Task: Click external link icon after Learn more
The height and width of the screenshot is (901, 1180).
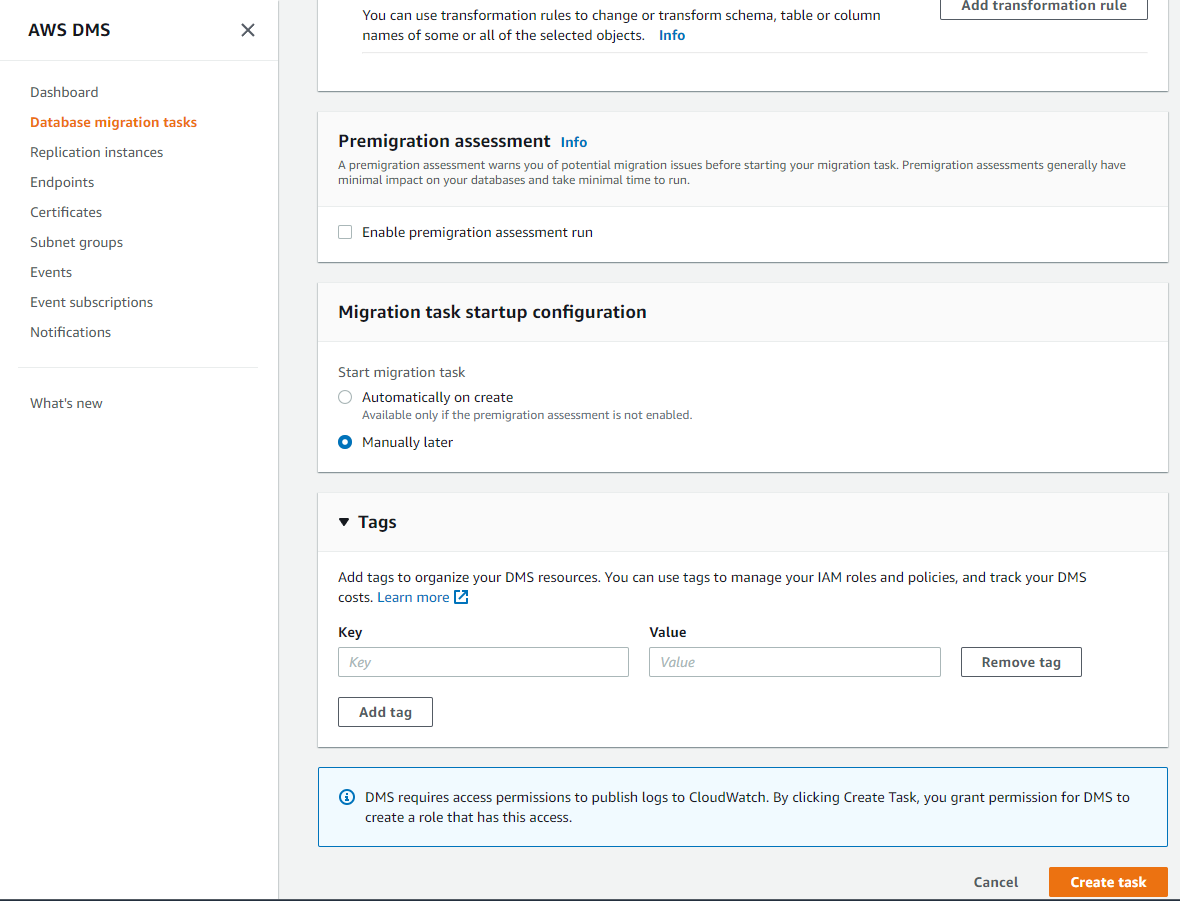Action: pyautogui.click(x=461, y=597)
